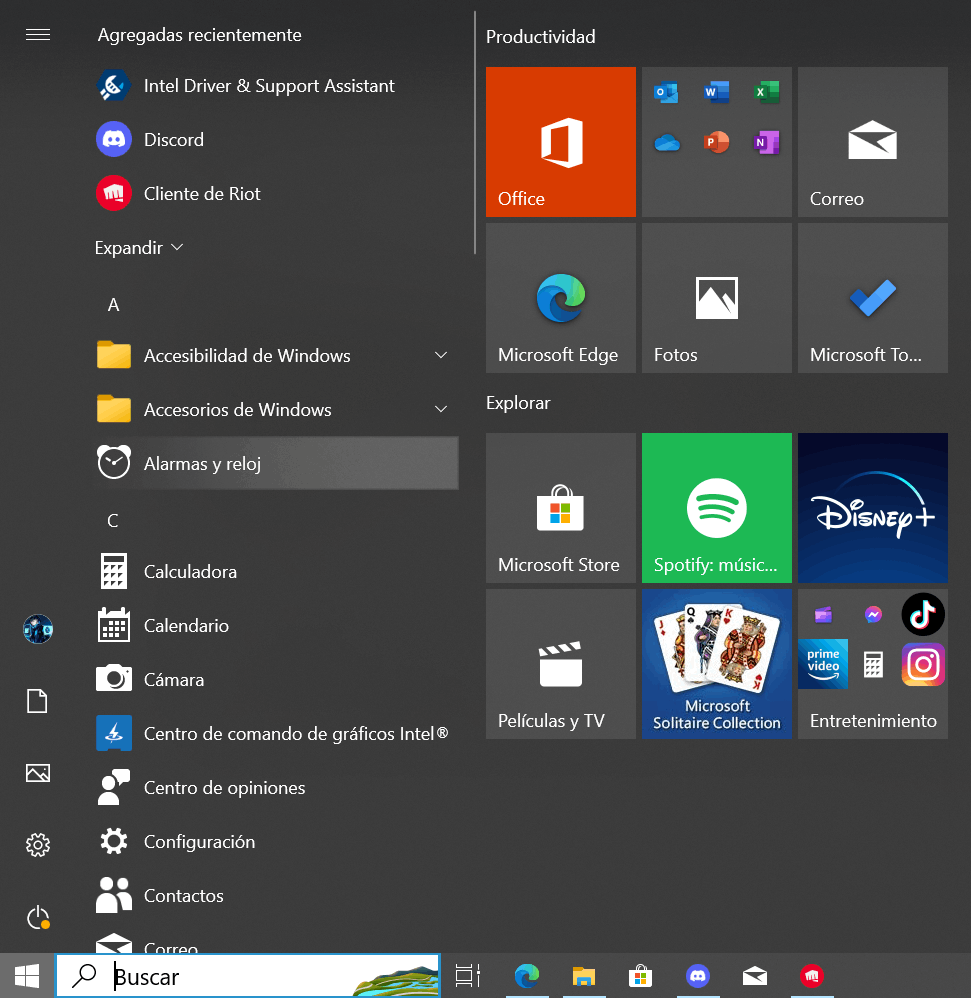Click the Agregadas recientemente header
971x998 pixels.
click(x=199, y=35)
